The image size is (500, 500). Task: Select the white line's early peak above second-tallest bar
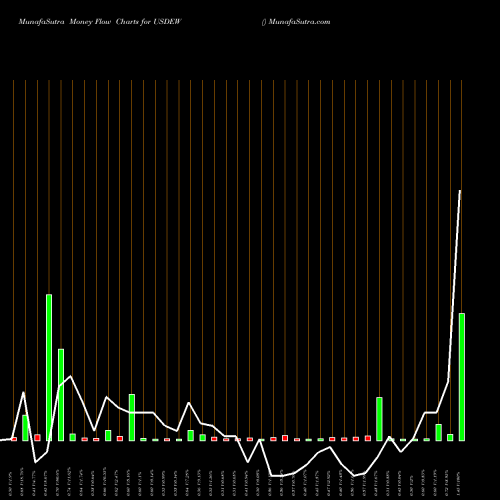tap(70, 376)
